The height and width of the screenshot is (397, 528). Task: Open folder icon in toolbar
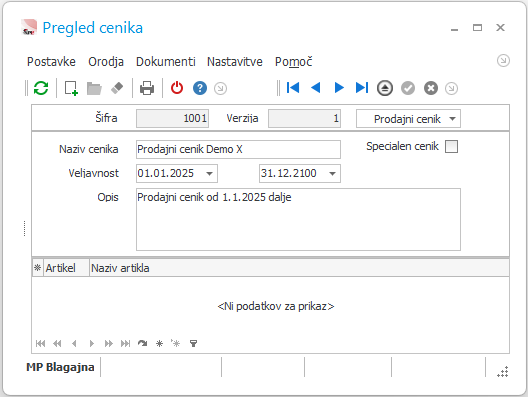click(94, 89)
